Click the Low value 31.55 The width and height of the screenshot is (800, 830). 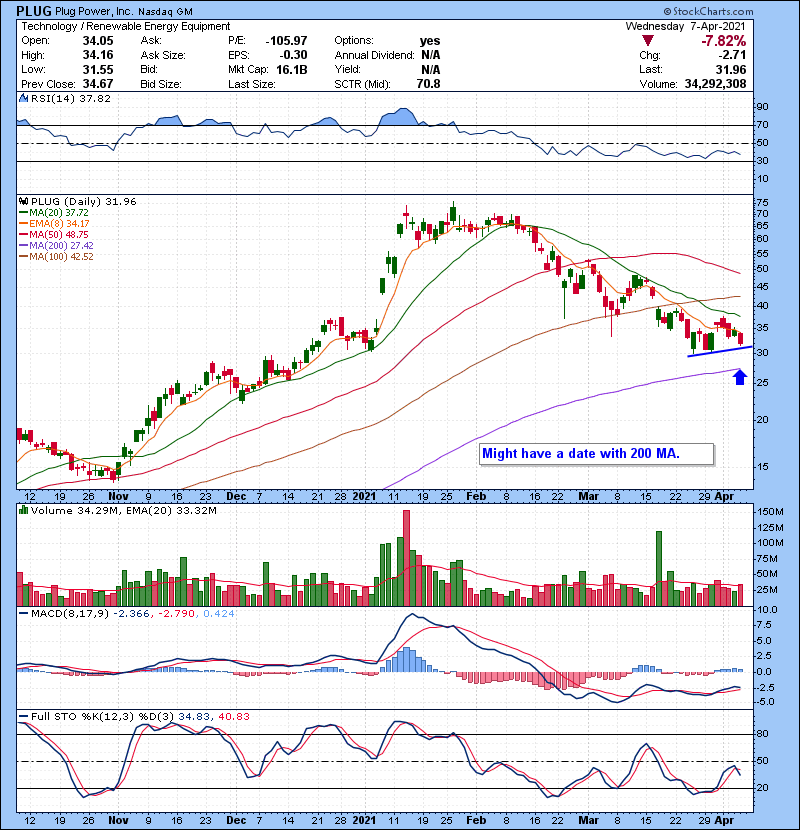tap(98, 69)
